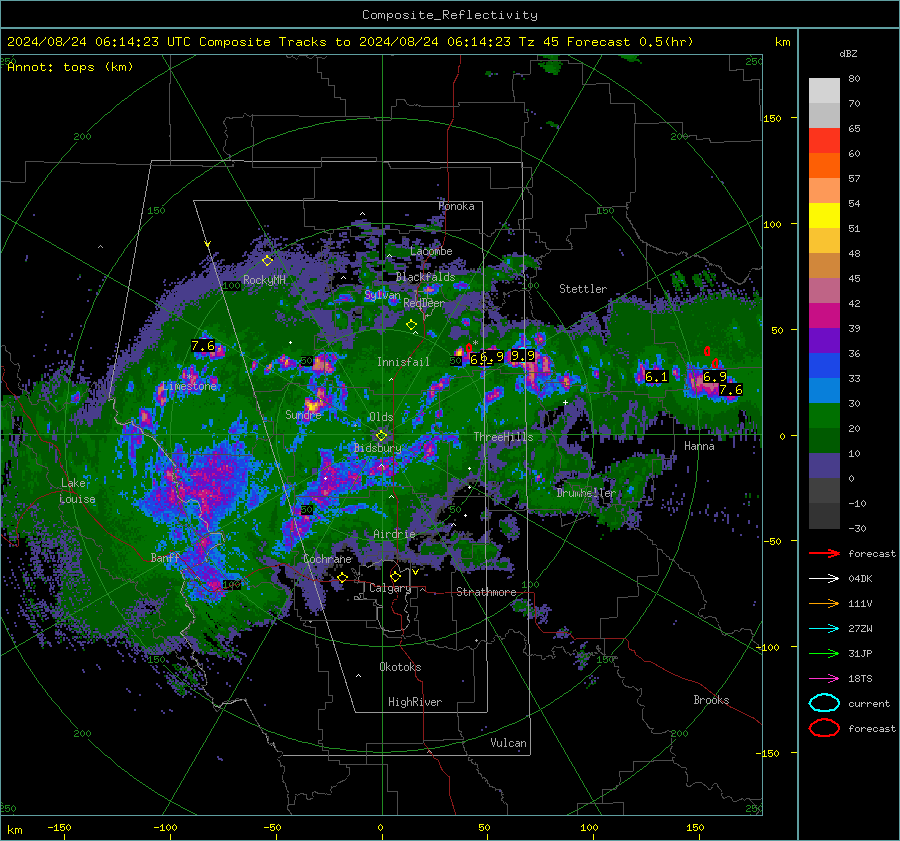900x841 pixels.
Task: Click the Banff label
Action: tap(165, 558)
